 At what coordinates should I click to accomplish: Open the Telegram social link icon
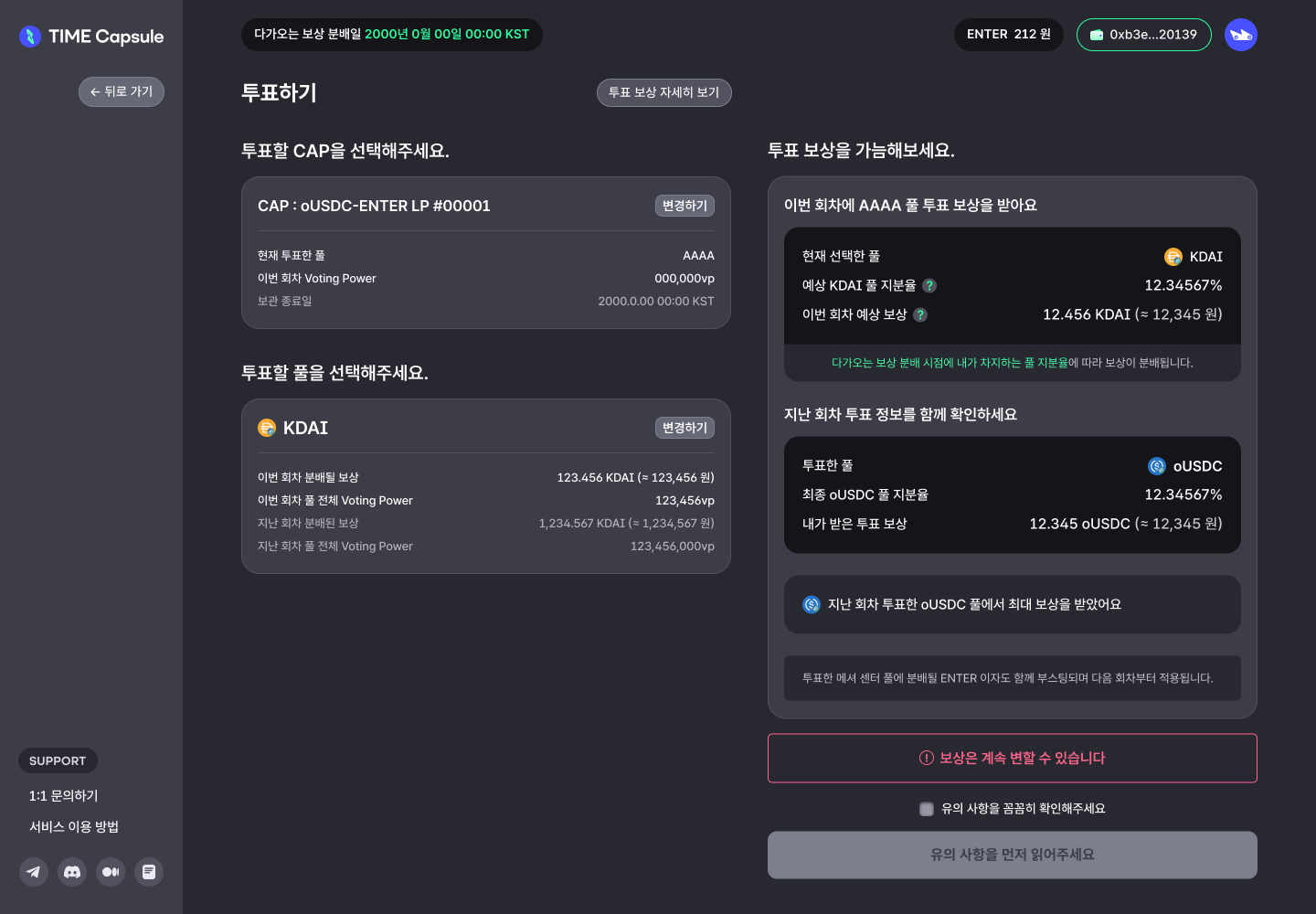tap(34, 872)
